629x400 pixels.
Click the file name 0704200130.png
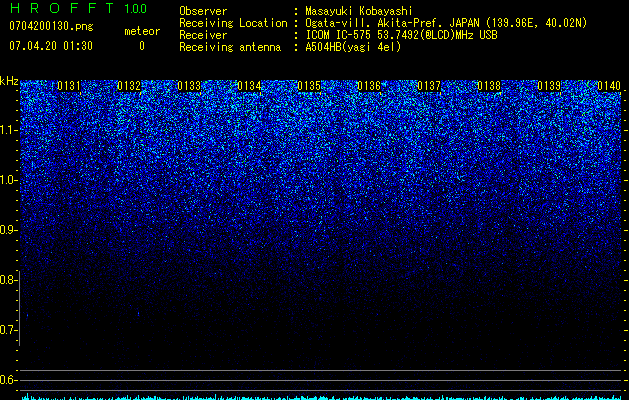point(51,27)
